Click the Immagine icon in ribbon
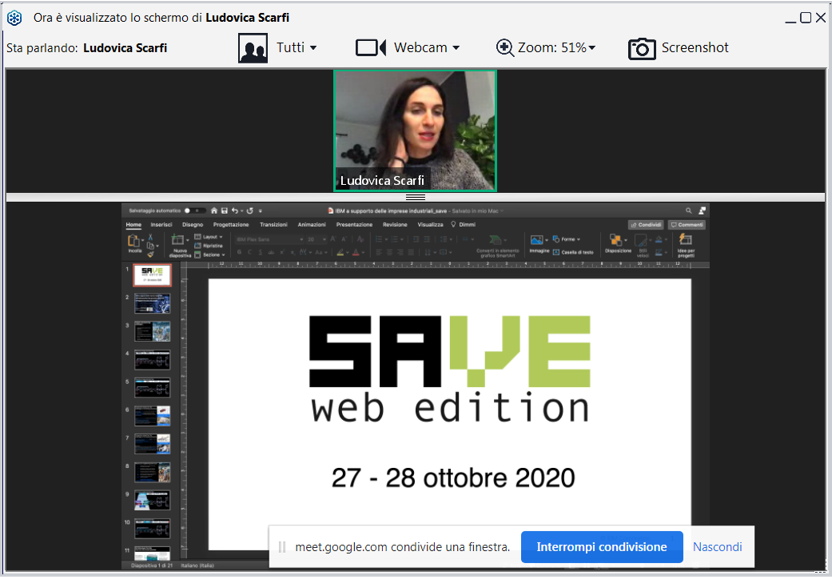Viewport: 832px width, 577px height. coord(538,242)
